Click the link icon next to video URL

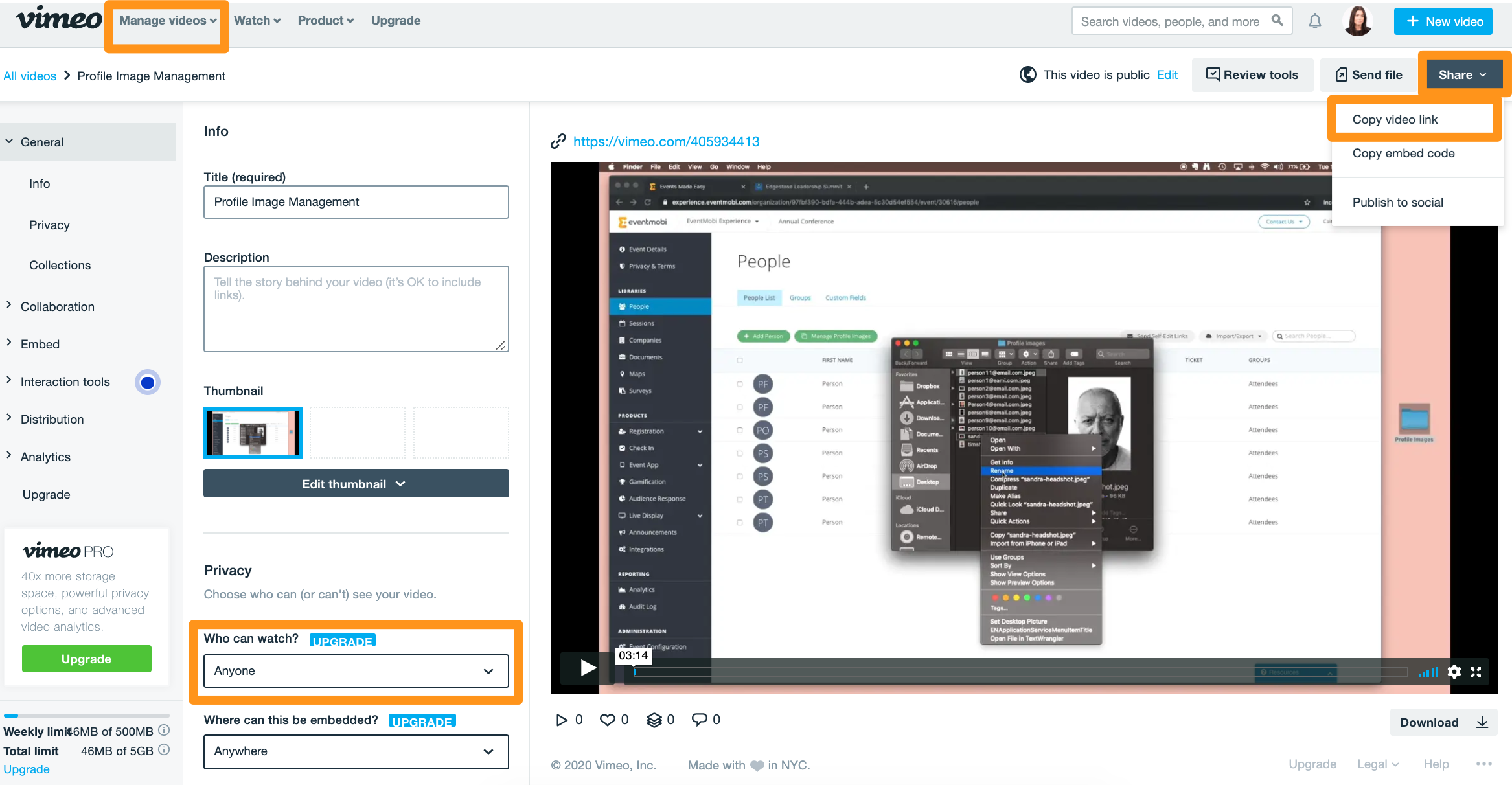[x=560, y=141]
